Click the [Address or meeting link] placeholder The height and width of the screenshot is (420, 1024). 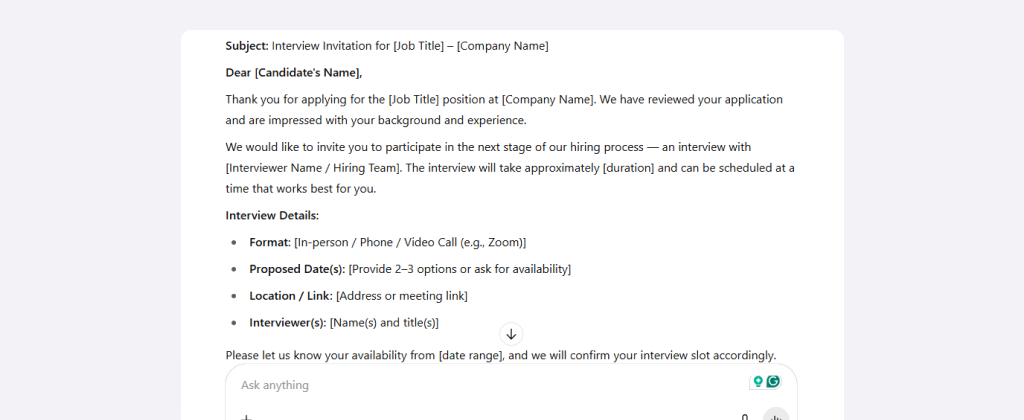402,296
